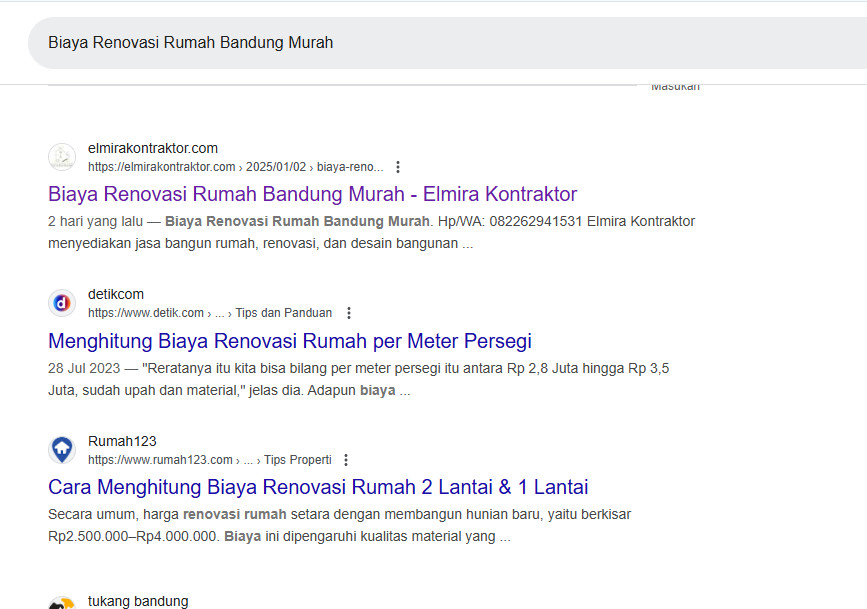
Task: Click the rumah123.com Tips Properti breadcrumb
Action: coord(210,460)
